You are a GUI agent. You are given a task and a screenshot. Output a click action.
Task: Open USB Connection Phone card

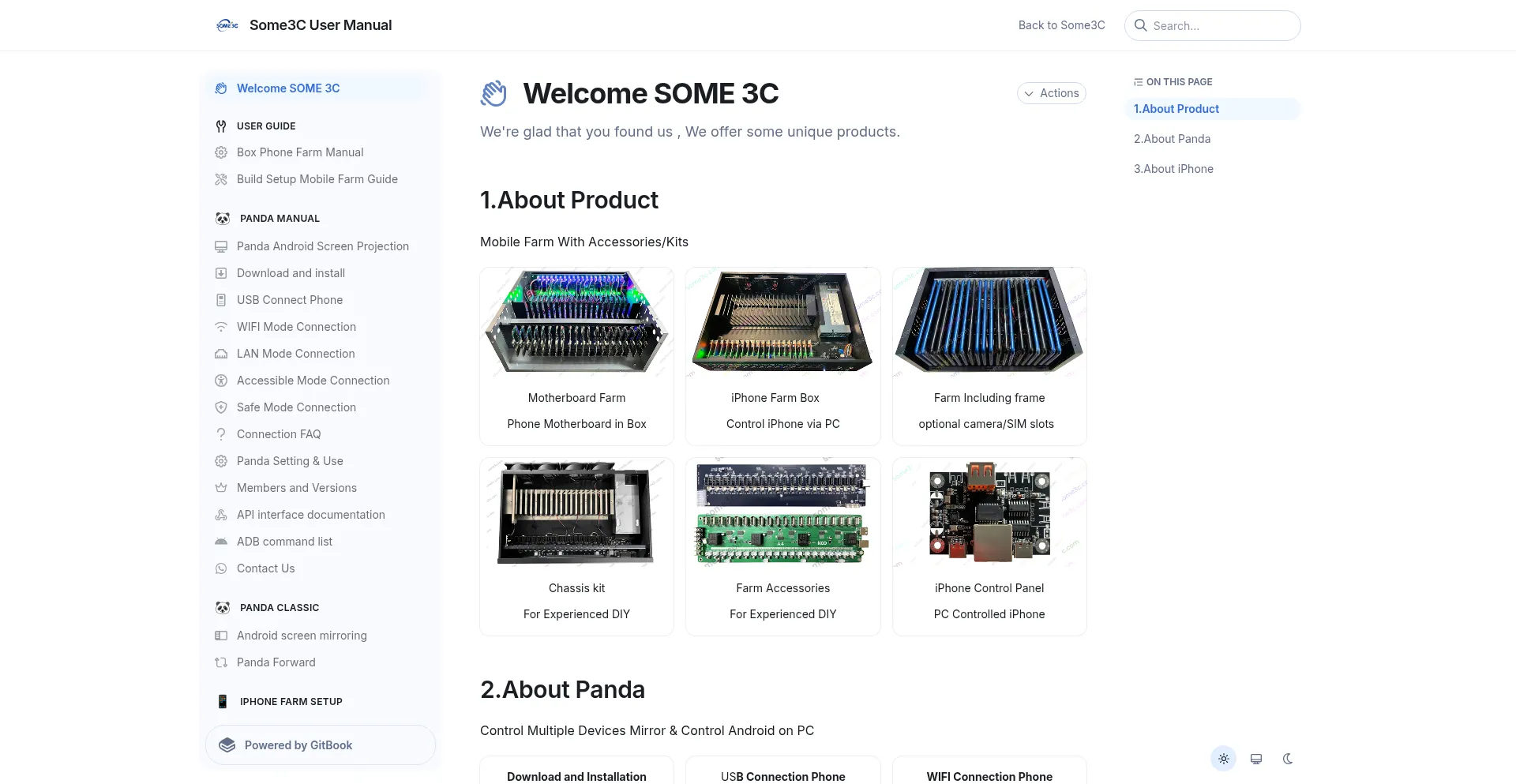(x=783, y=771)
